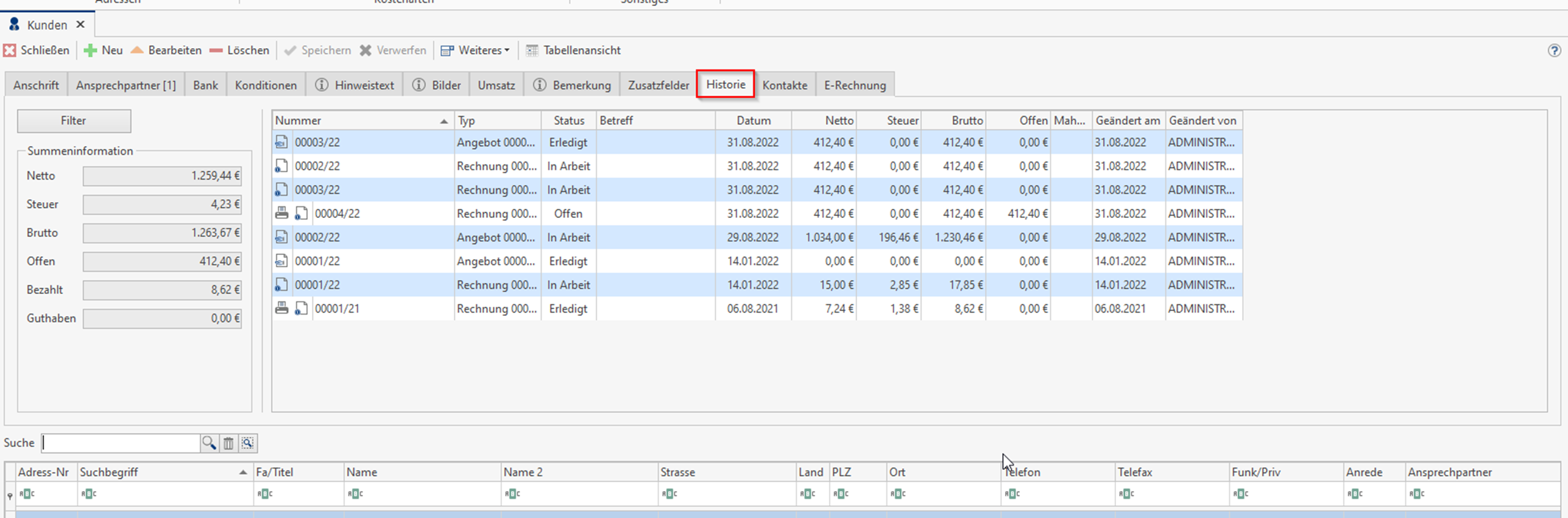Sort by the Nummer column header
The image size is (1568, 518).
coord(359,121)
